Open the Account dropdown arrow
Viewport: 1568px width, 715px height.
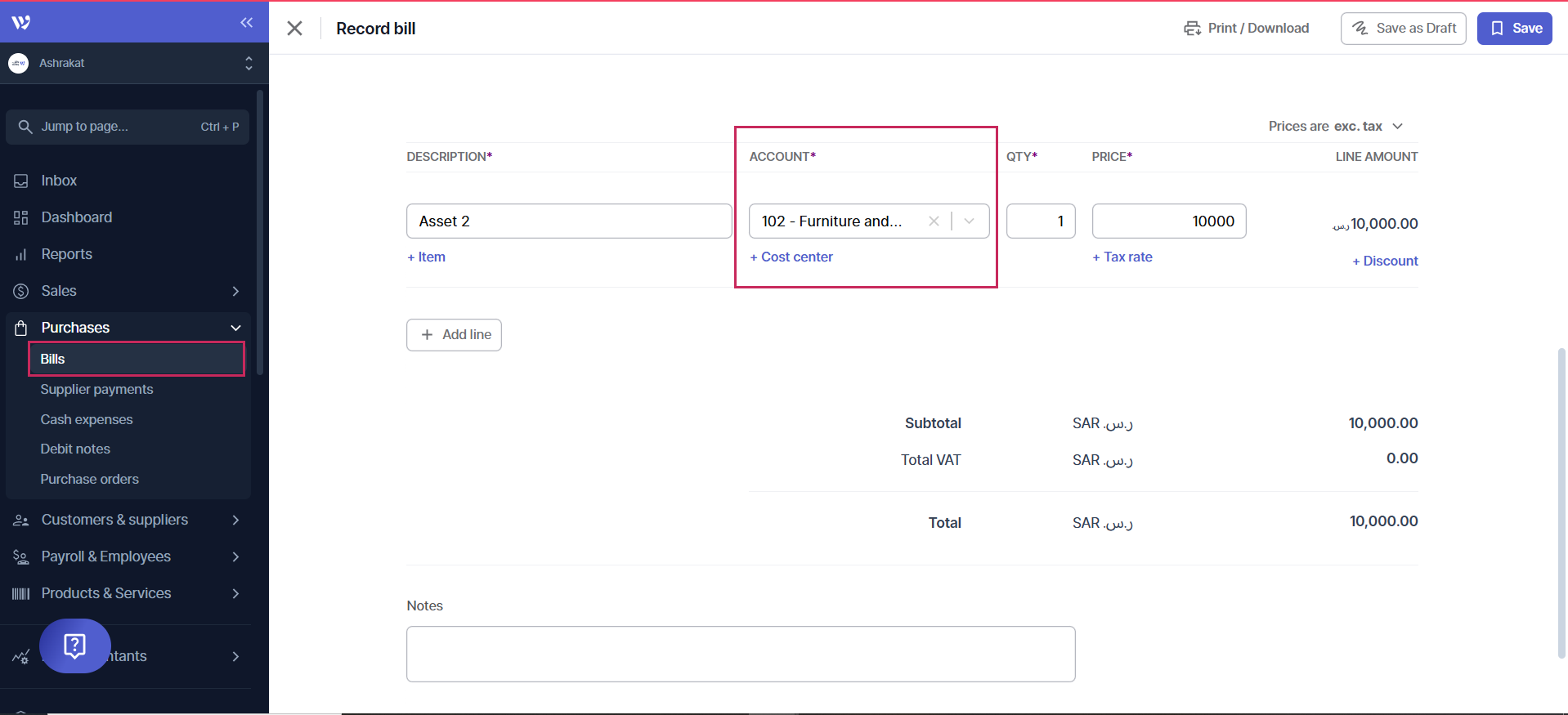tap(970, 221)
